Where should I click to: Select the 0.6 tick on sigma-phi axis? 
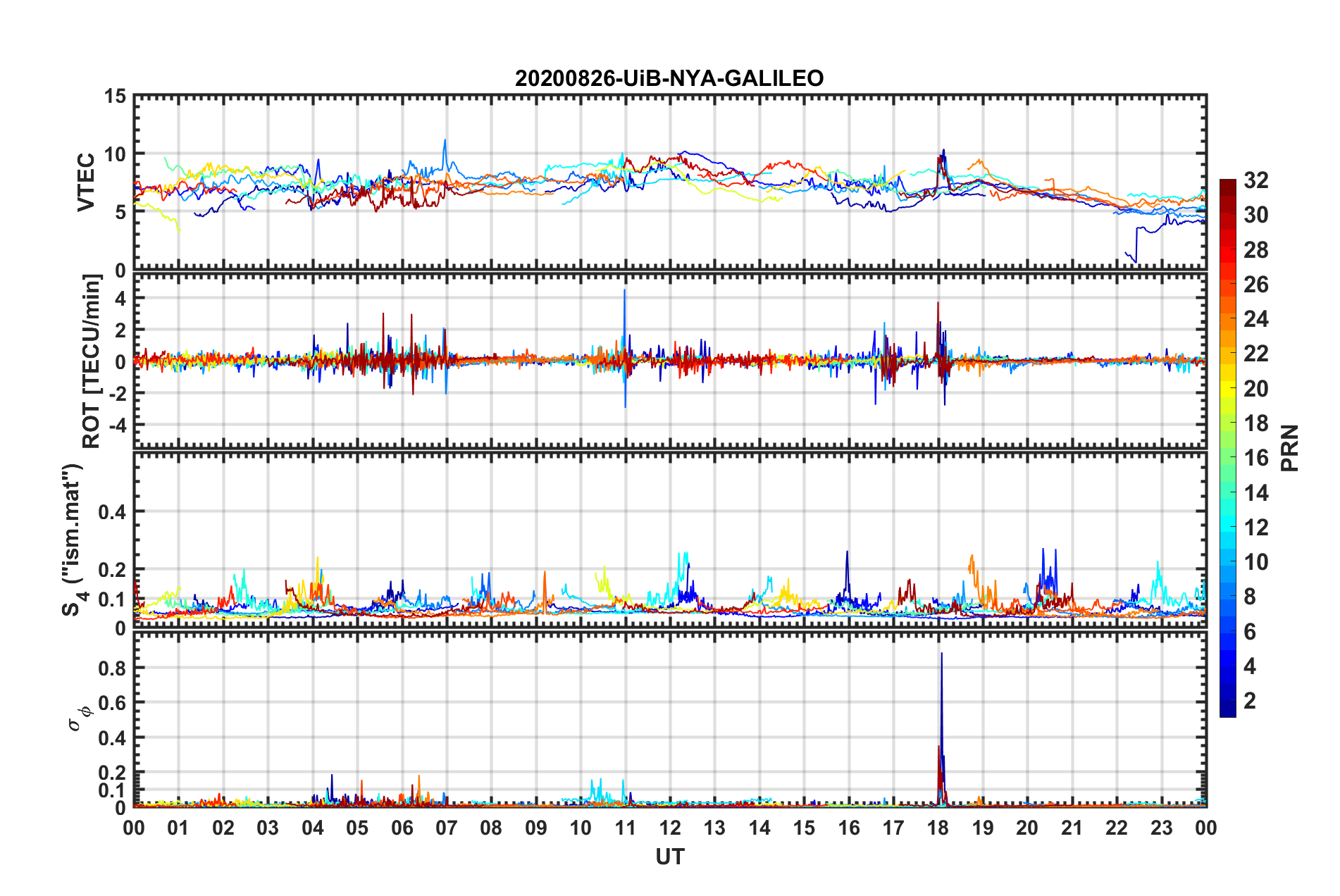(x=112, y=703)
